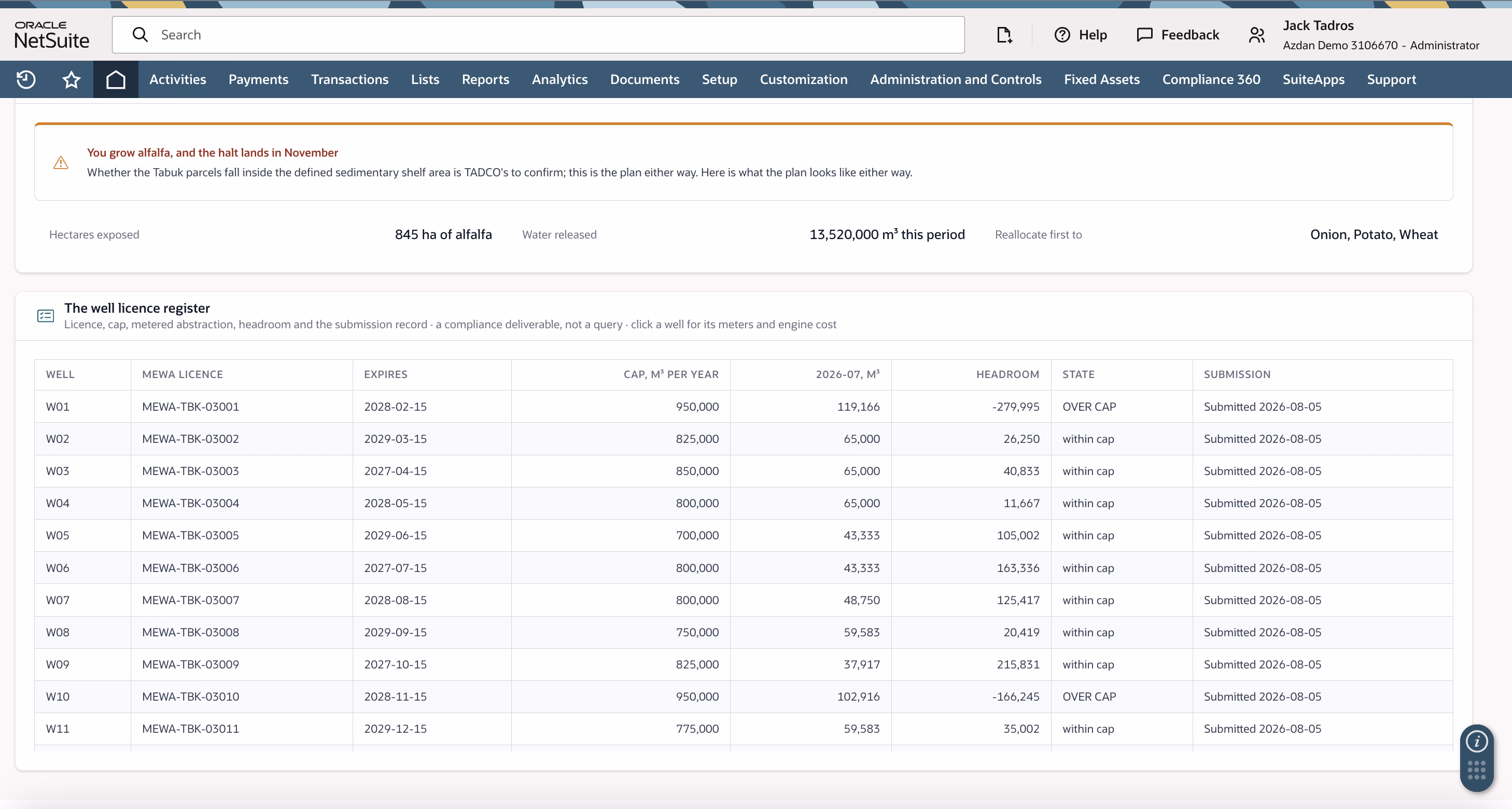Click the Feedback link text
1512x809 pixels.
tap(1190, 35)
